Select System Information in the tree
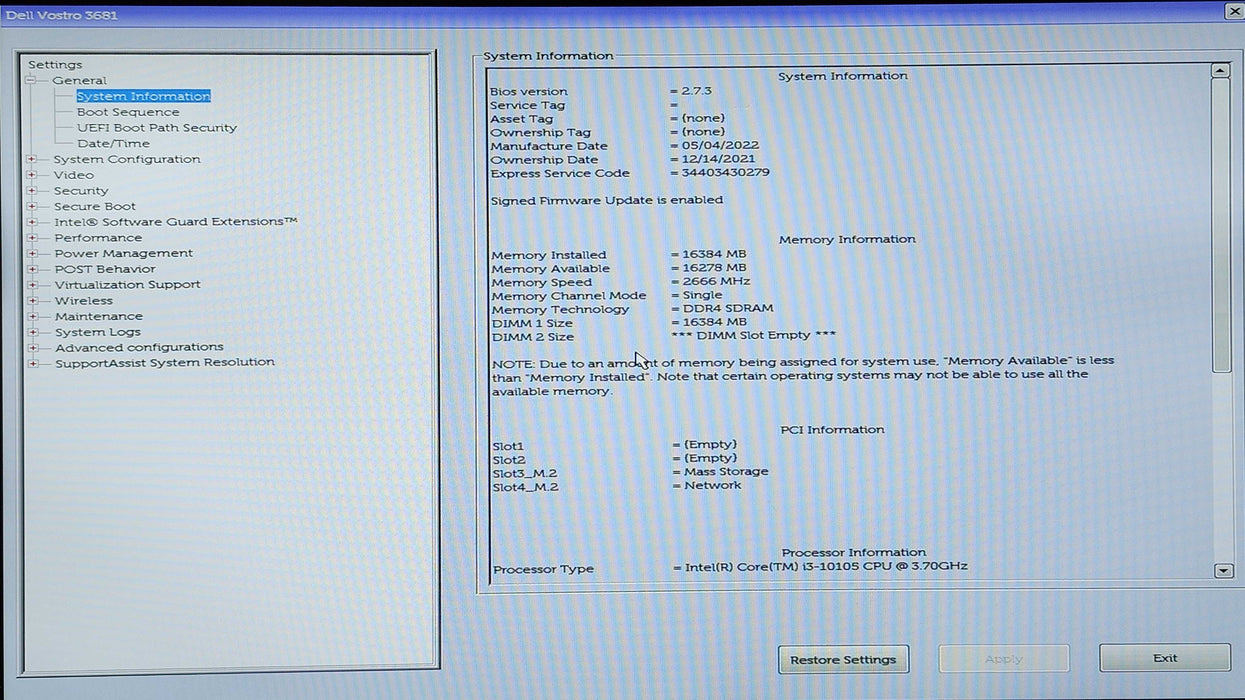The width and height of the screenshot is (1245, 700). pos(143,96)
